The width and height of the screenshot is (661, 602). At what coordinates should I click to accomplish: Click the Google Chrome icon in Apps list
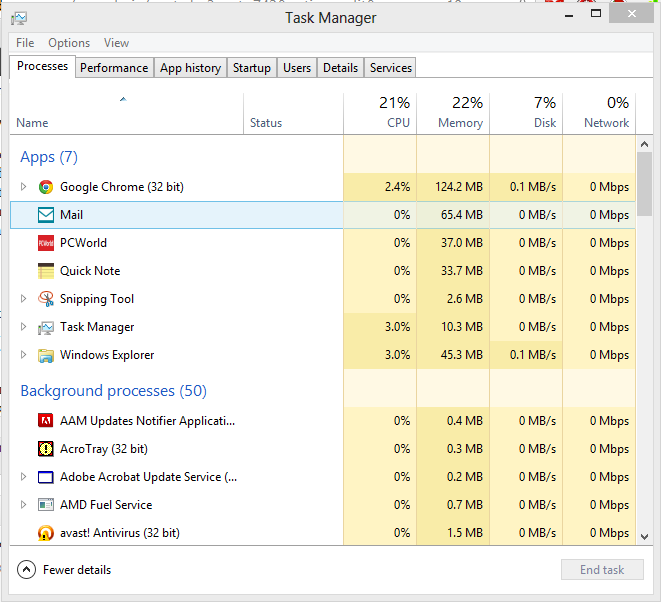[46, 187]
